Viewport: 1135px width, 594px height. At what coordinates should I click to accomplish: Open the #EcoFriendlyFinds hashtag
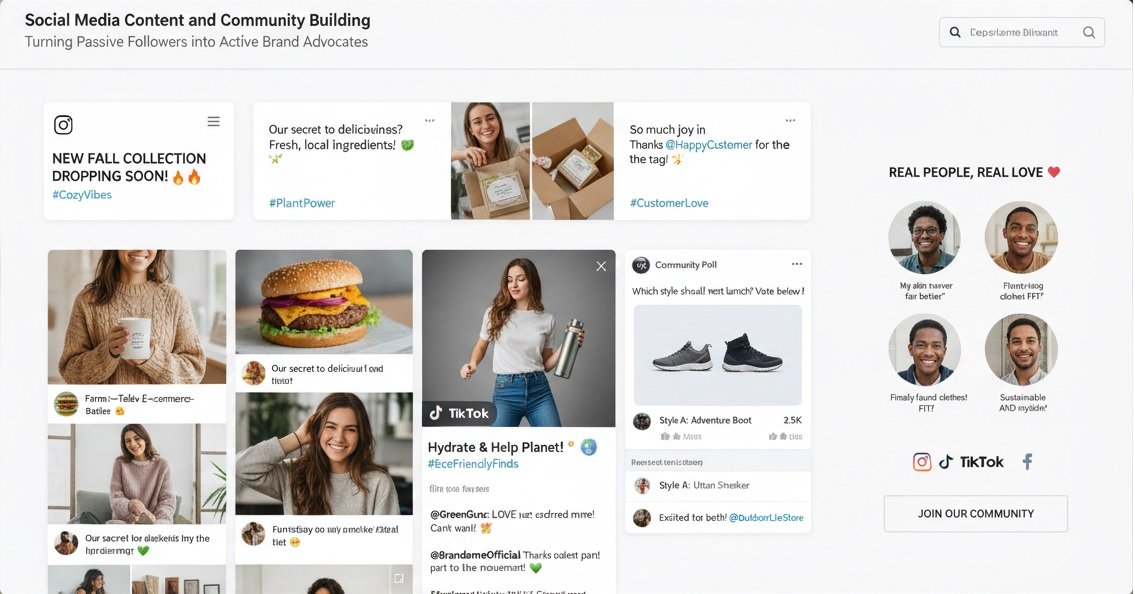point(473,464)
